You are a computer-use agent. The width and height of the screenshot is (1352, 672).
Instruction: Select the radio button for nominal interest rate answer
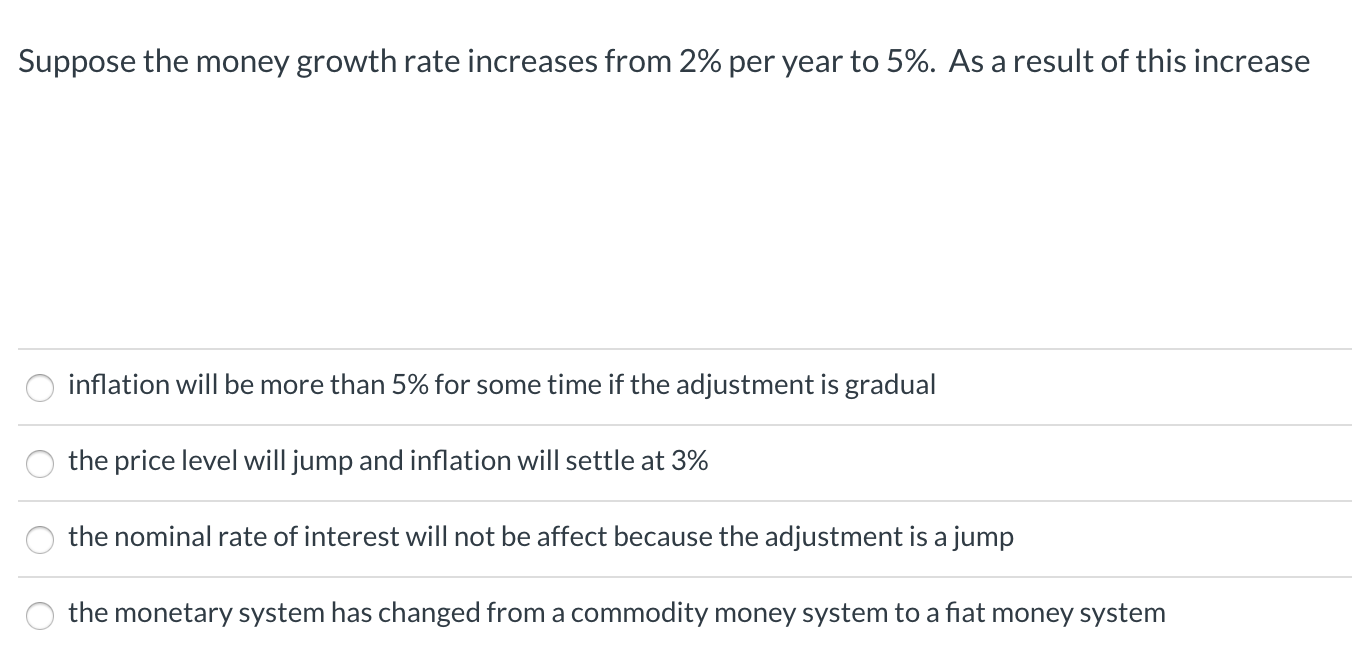(40, 539)
